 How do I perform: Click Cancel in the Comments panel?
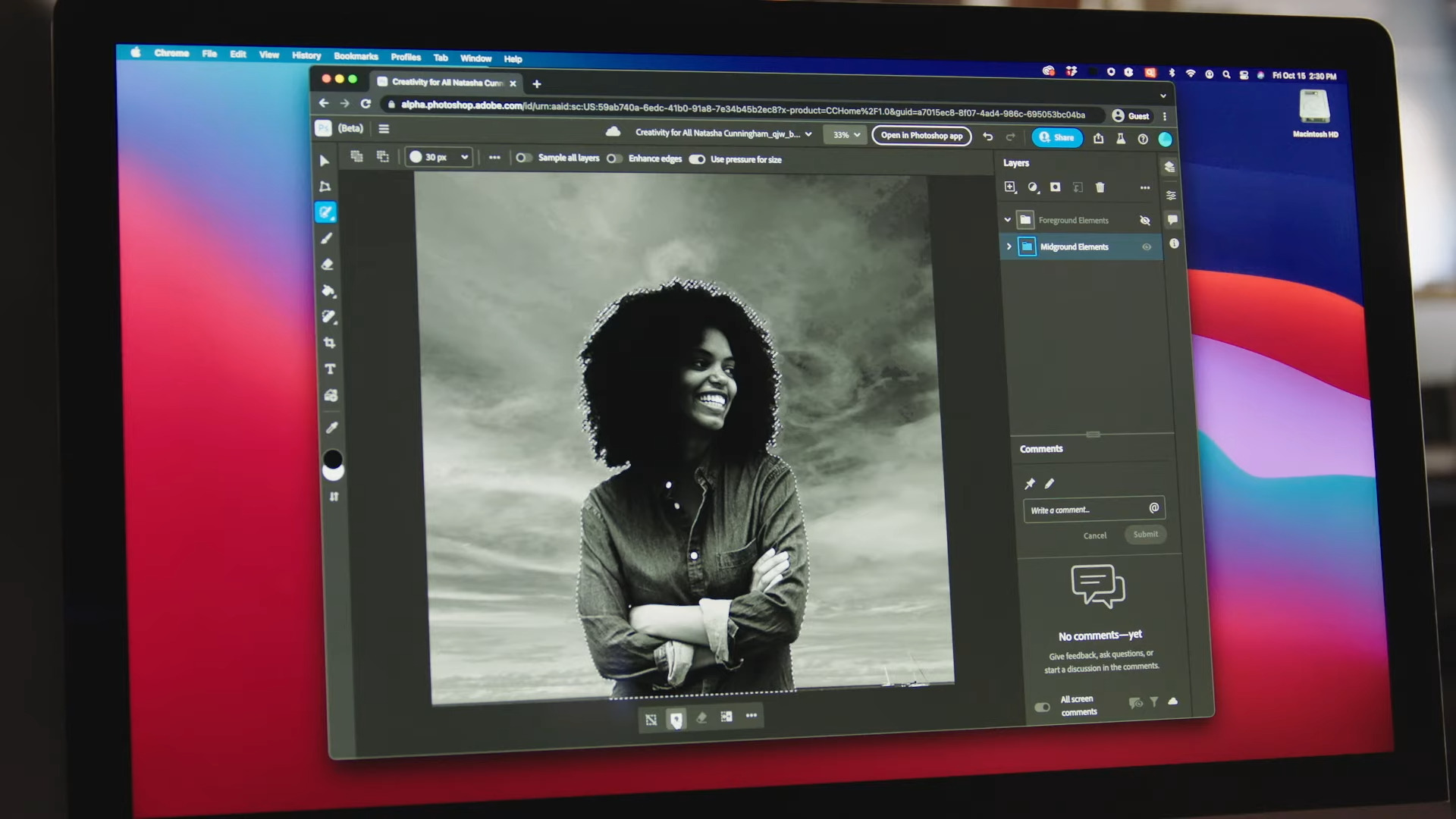click(x=1095, y=535)
